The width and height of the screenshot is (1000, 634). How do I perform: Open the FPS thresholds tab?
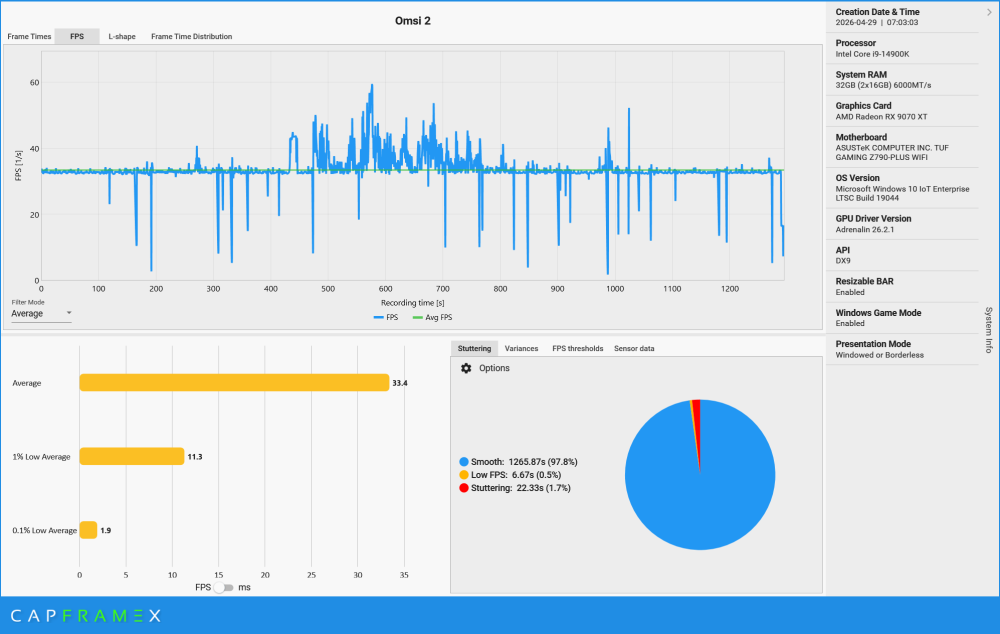click(x=577, y=348)
